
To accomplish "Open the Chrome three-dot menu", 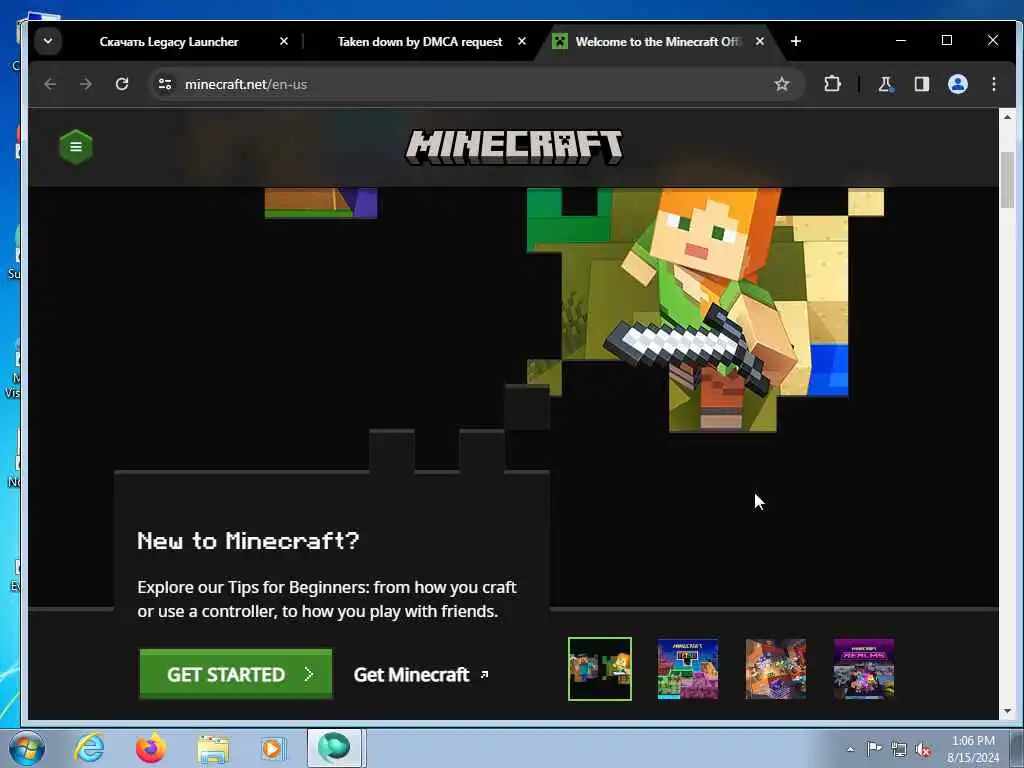I will pos(993,84).
